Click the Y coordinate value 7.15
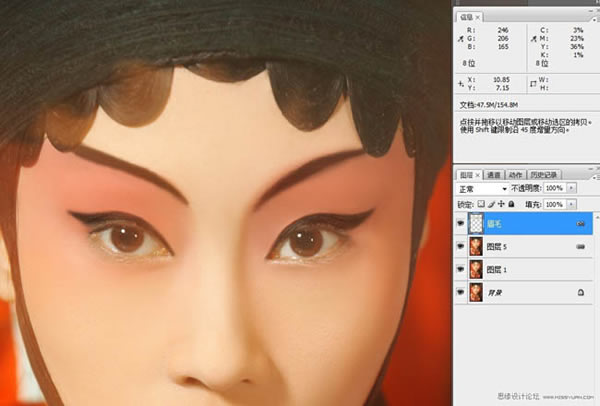The height and width of the screenshot is (406, 600). point(503,88)
